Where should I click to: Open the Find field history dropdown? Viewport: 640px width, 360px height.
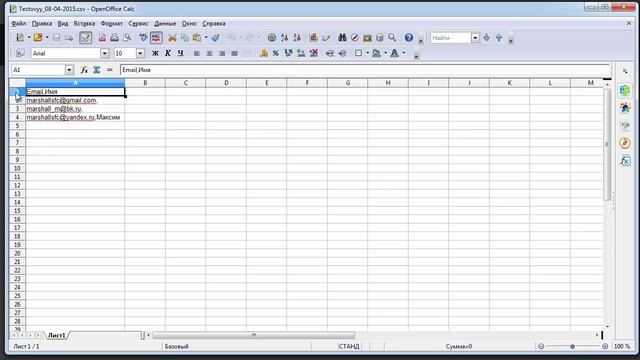click(475, 38)
